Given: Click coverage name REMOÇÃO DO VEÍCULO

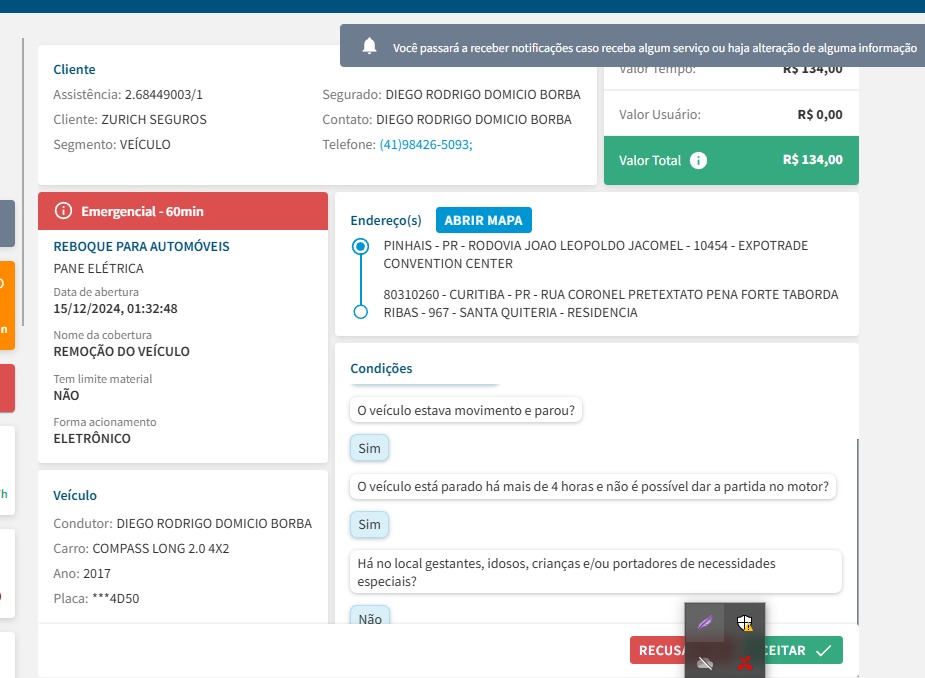Looking at the screenshot, I should [122, 352].
